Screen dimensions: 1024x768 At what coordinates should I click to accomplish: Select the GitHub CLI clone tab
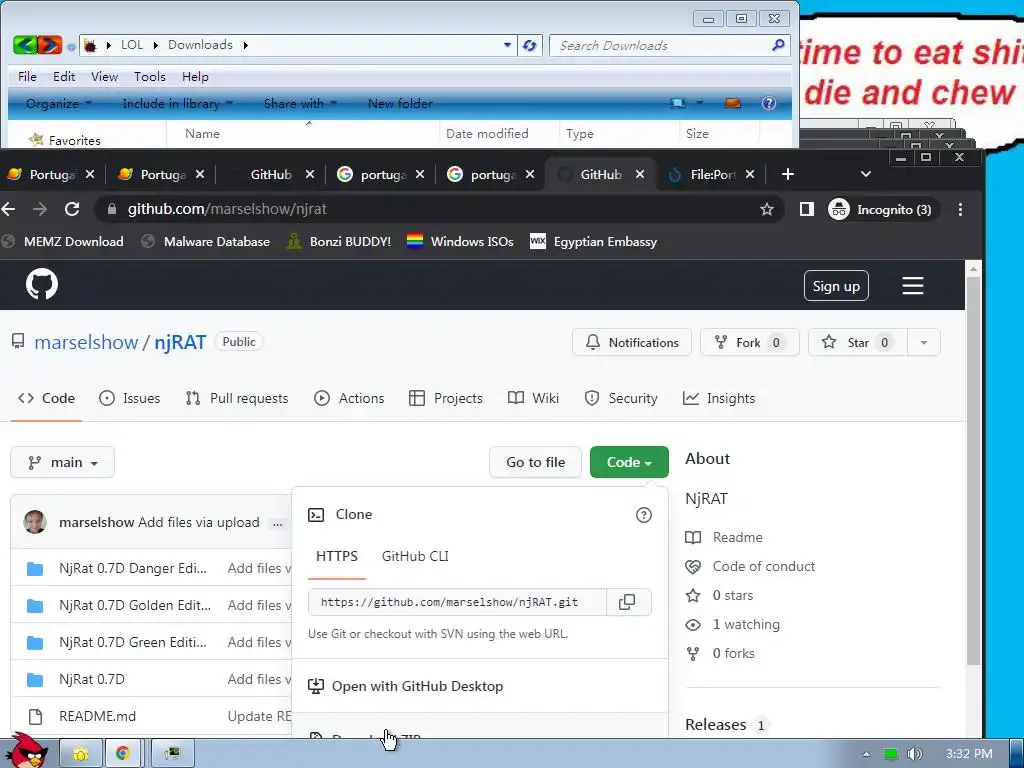(415, 556)
